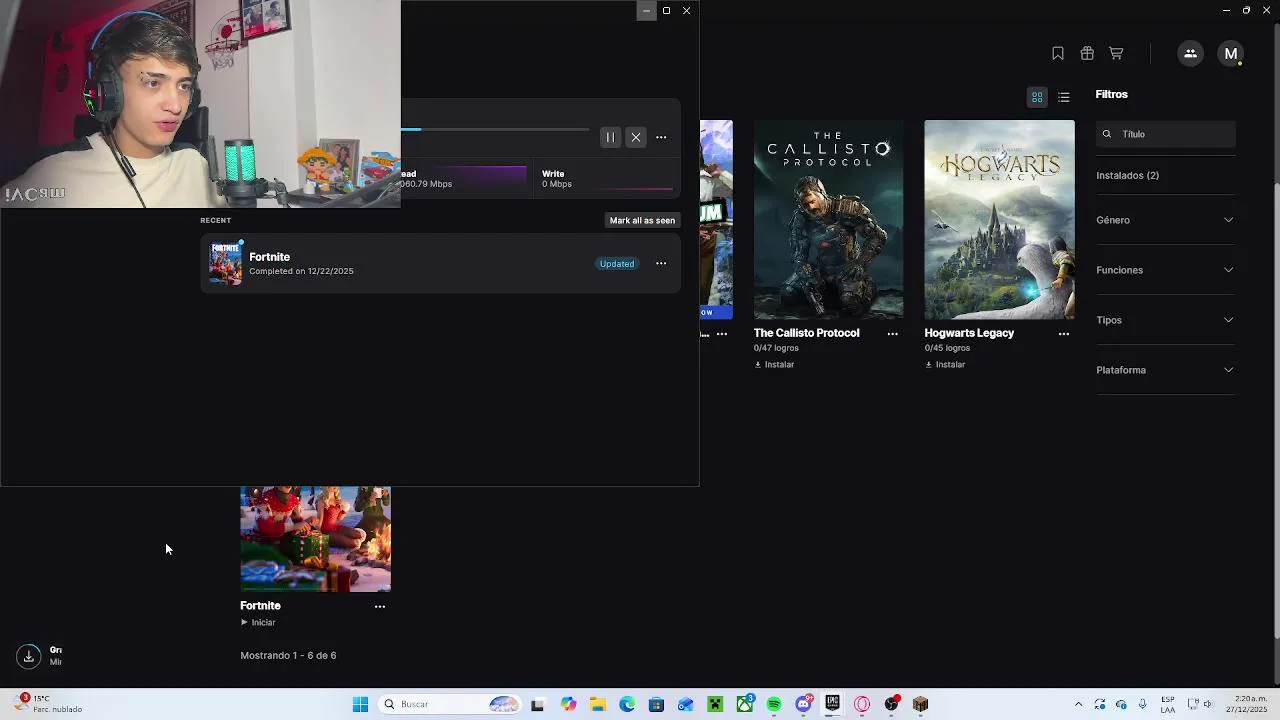The image size is (1280, 720).
Task: Select the Instalados (2) filter
Action: 1127,175
